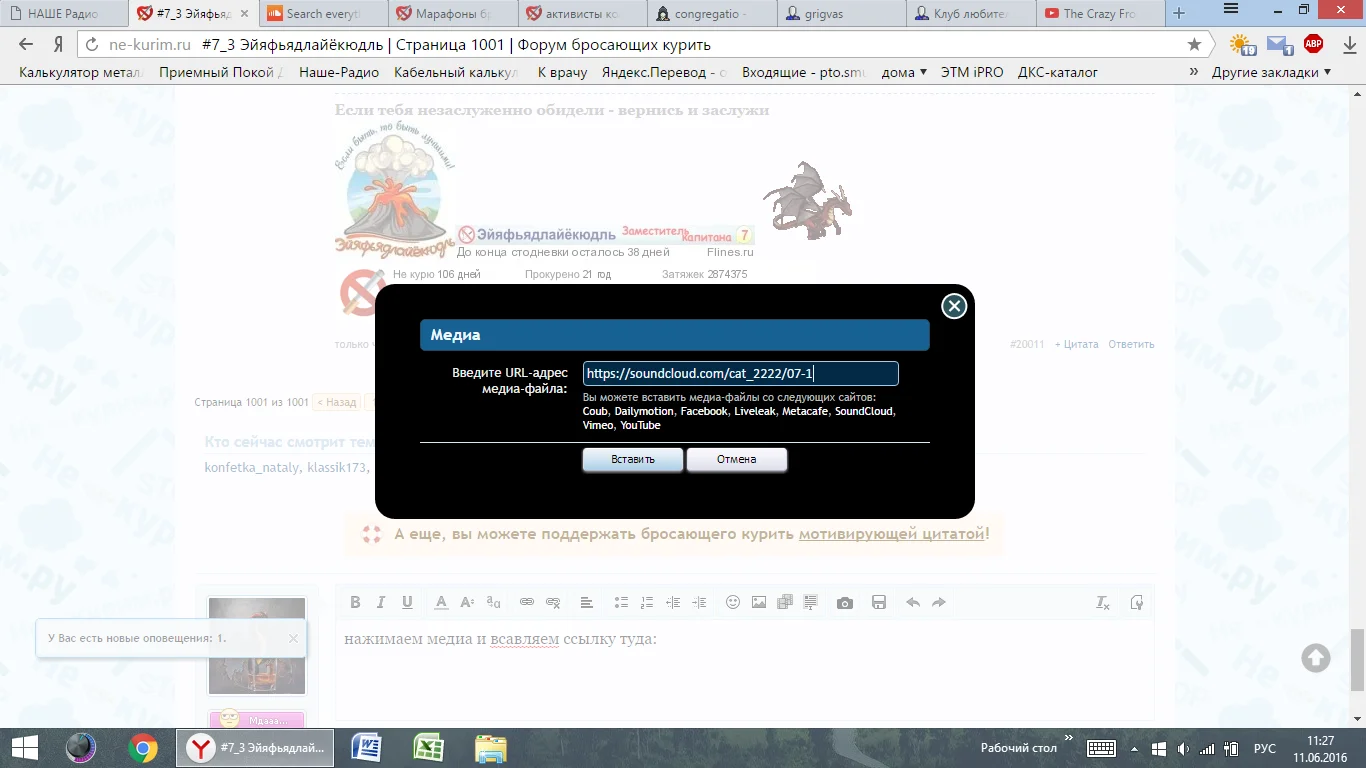1366x768 pixels.
Task: Toggle bold formatting in the editor
Action: click(355, 602)
